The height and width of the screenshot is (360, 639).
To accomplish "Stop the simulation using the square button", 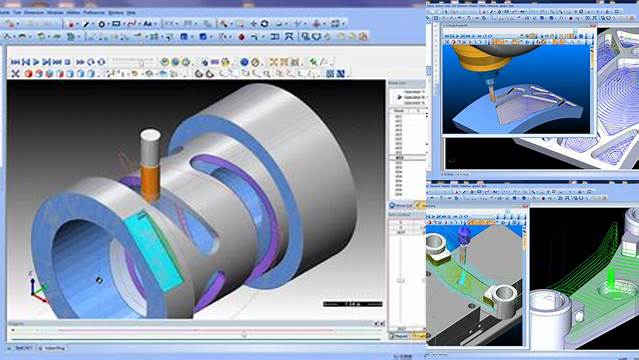I will 68,62.
